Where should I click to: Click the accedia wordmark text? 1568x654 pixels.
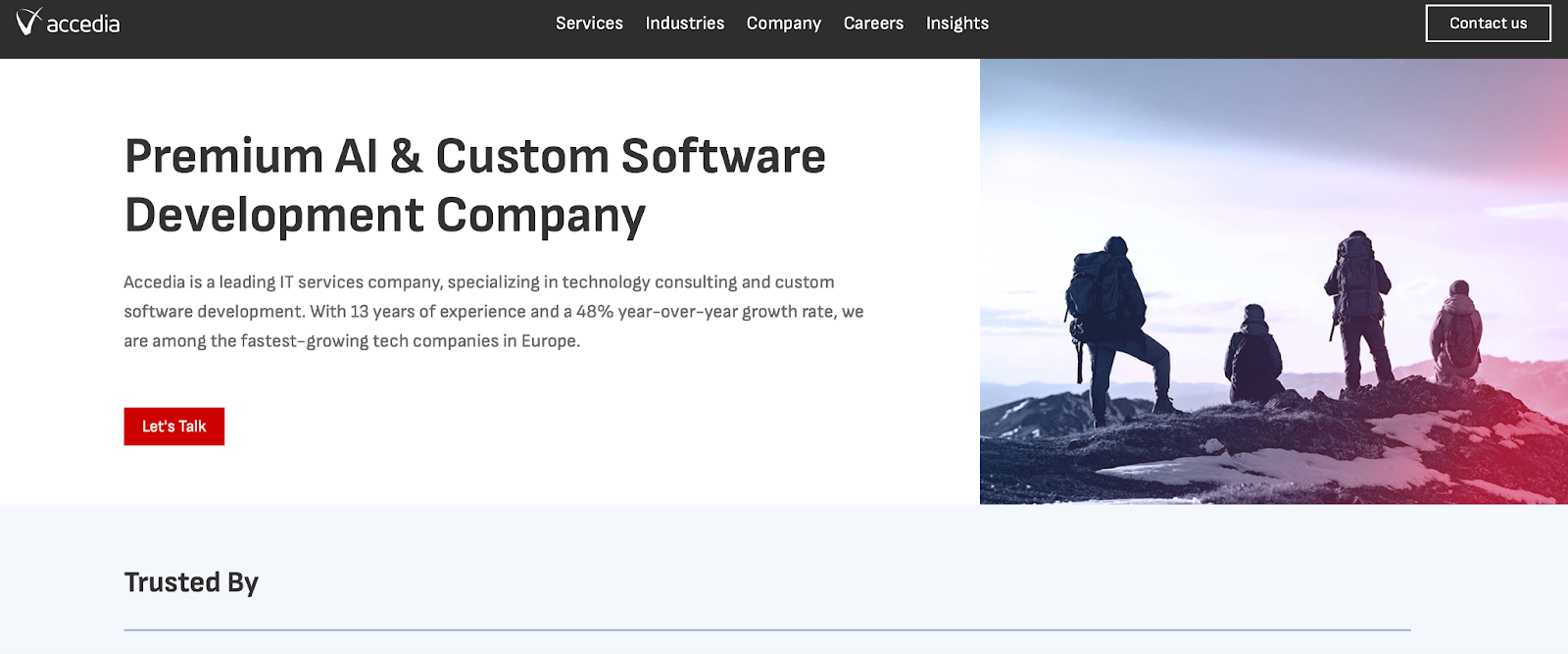coord(83,25)
